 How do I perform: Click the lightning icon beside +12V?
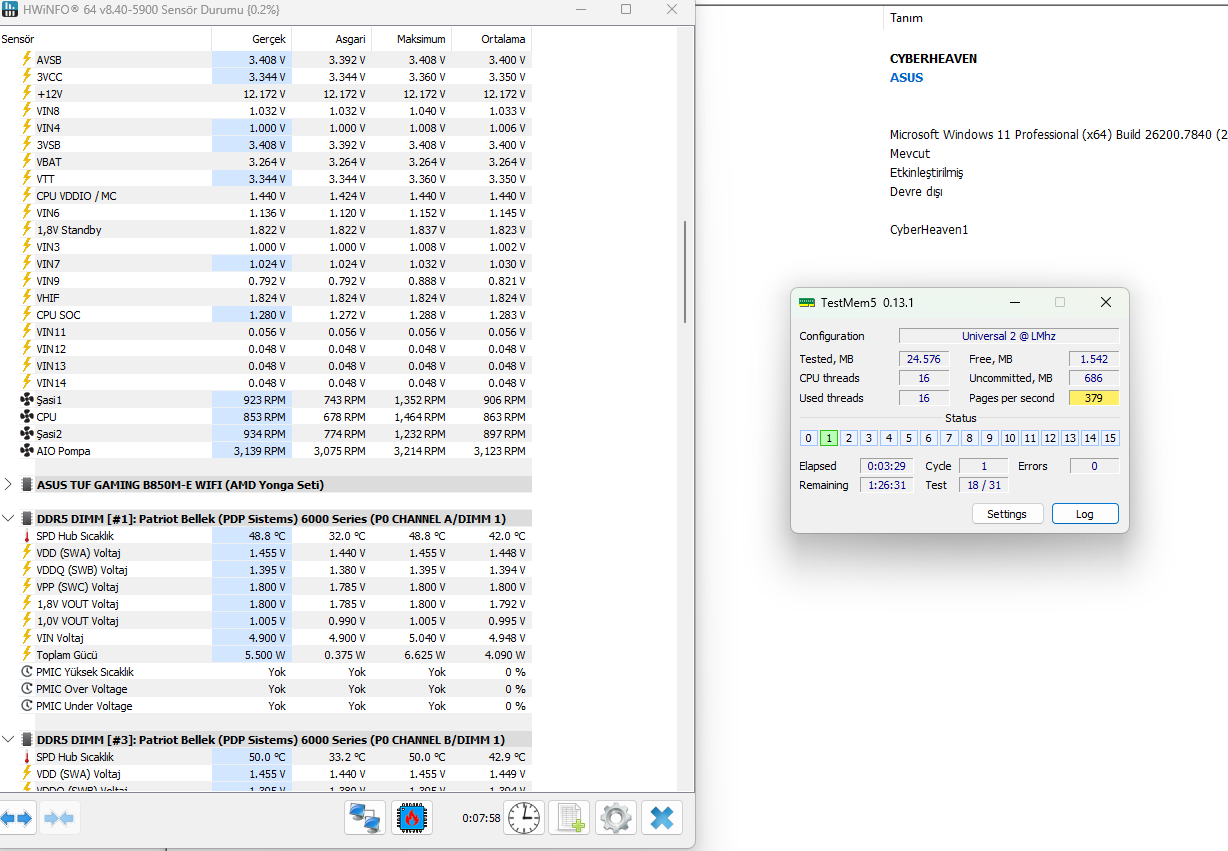(x=27, y=94)
